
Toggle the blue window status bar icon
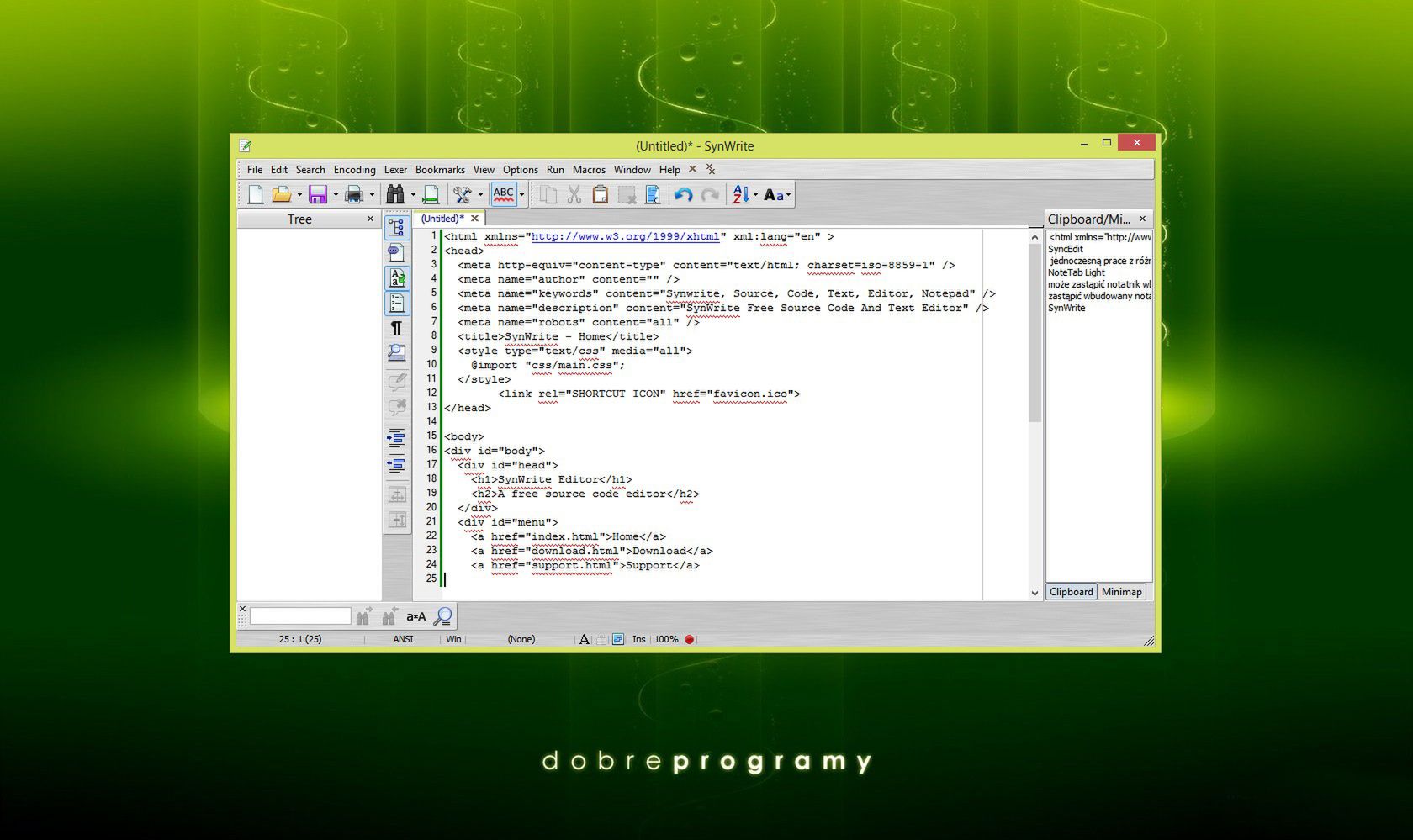(618, 639)
